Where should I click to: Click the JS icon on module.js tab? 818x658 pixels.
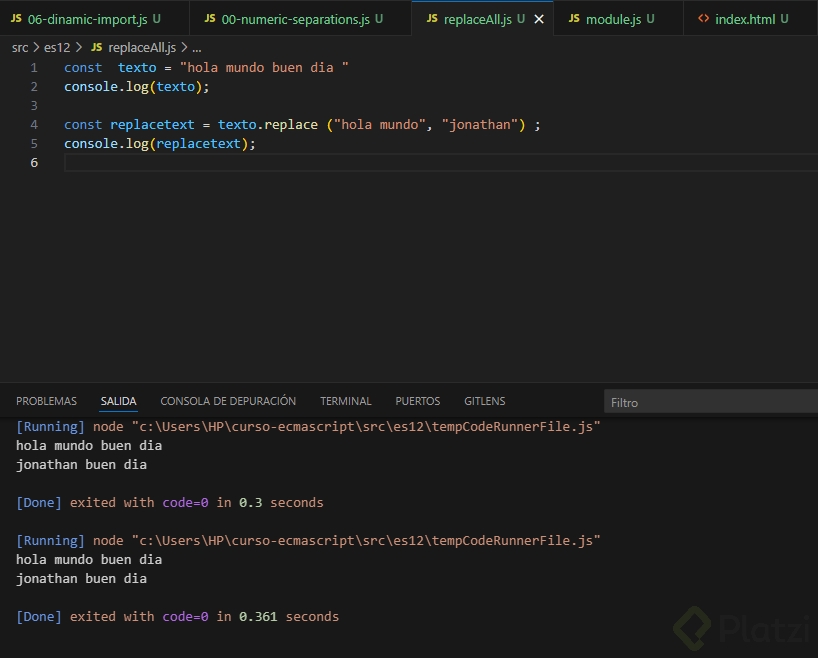pos(574,19)
